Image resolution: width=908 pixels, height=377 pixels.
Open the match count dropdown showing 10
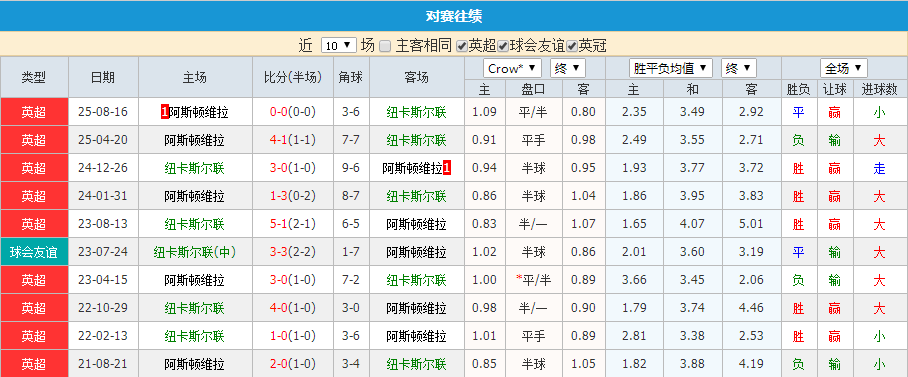(x=339, y=45)
